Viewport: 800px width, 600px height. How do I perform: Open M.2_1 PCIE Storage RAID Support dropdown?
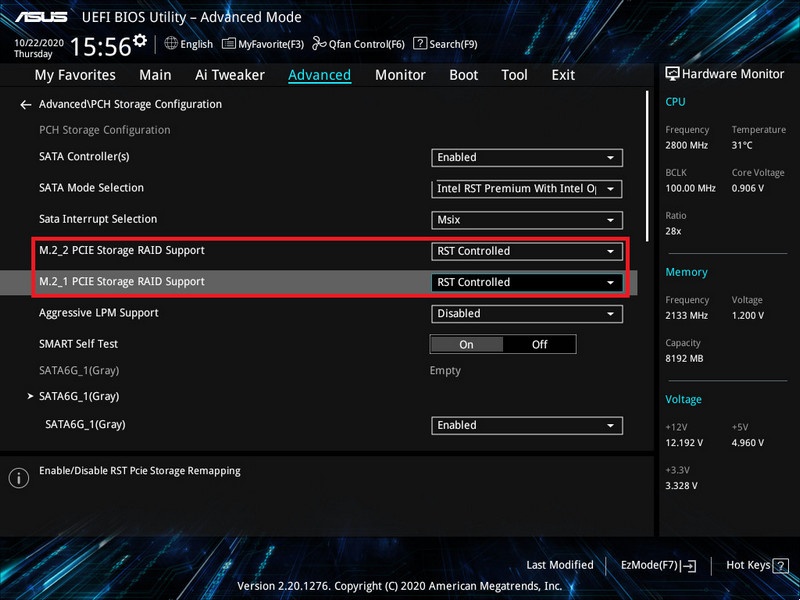point(527,282)
